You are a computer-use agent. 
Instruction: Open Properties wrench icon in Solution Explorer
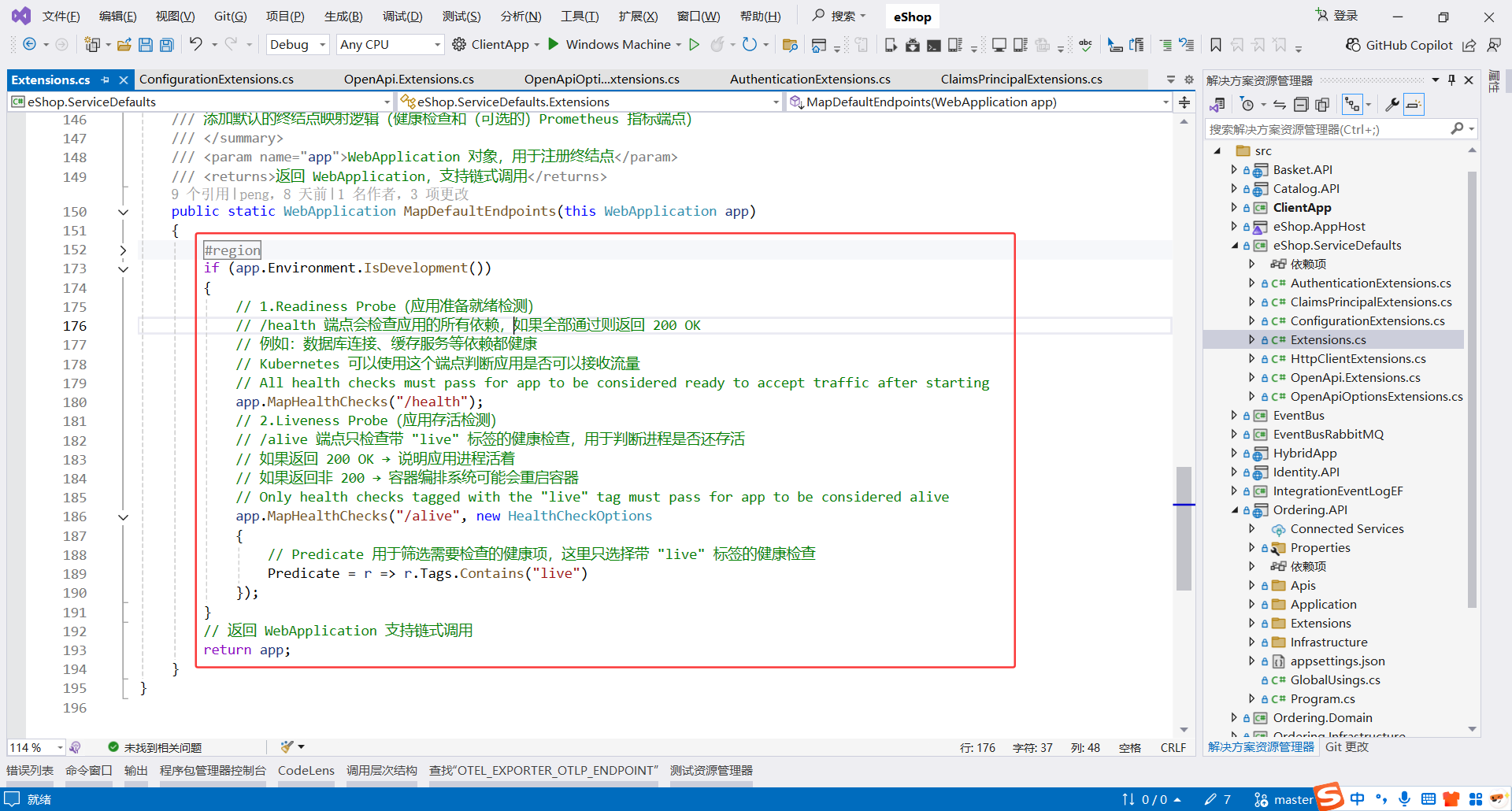point(1392,104)
